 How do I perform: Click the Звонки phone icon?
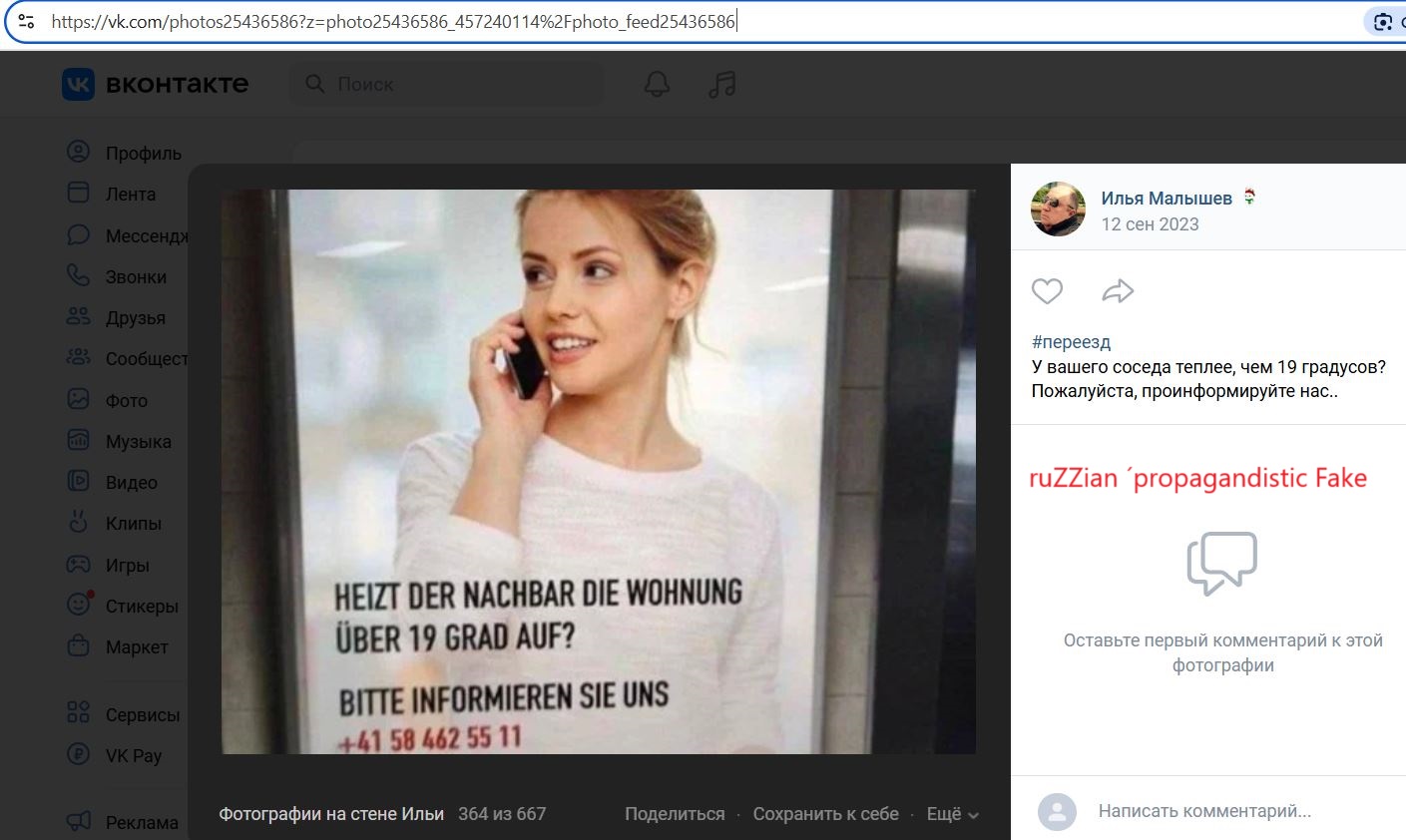pyautogui.click(x=78, y=276)
